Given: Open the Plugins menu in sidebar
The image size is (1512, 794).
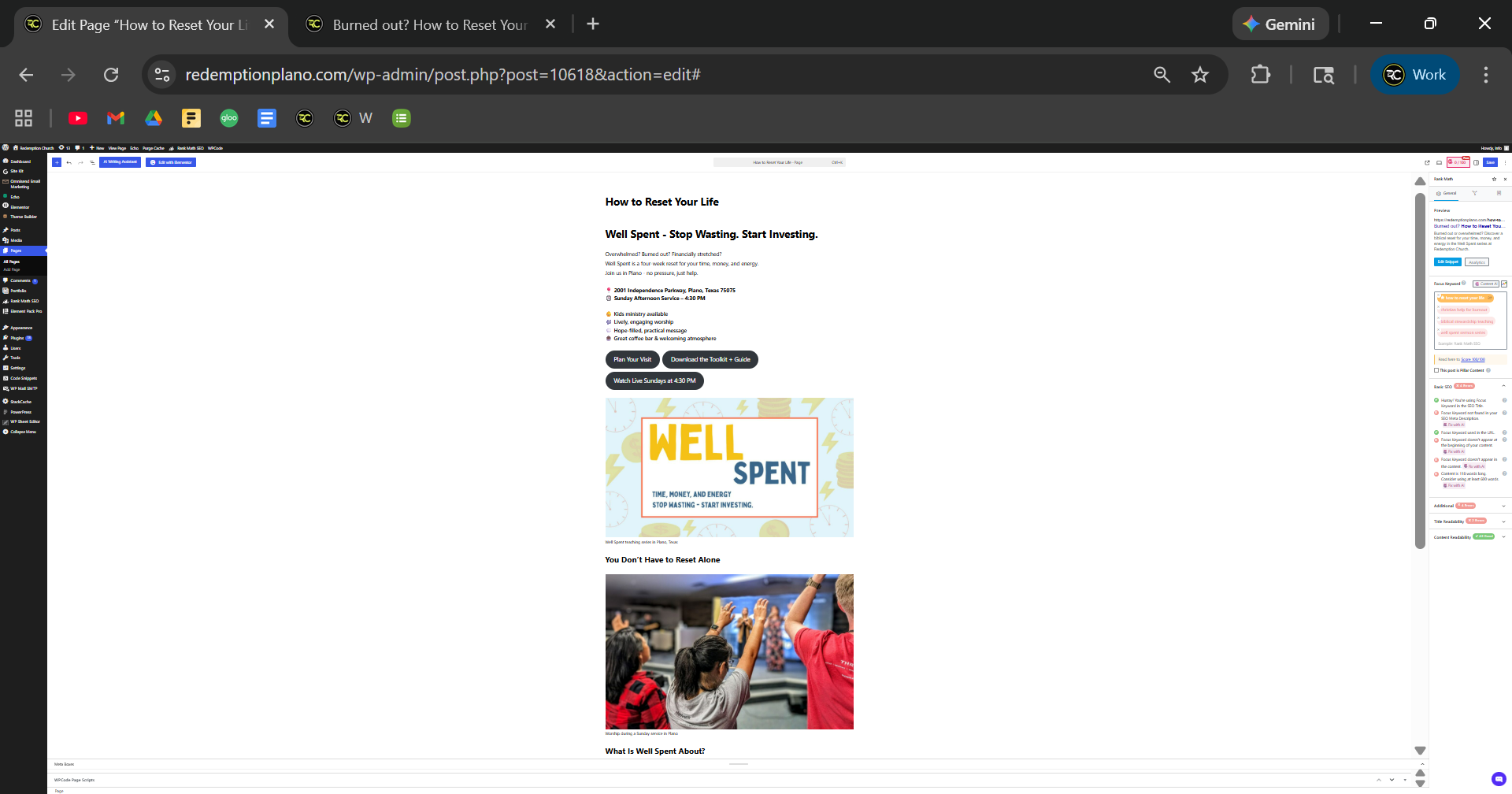Looking at the screenshot, I should point(17,338).
